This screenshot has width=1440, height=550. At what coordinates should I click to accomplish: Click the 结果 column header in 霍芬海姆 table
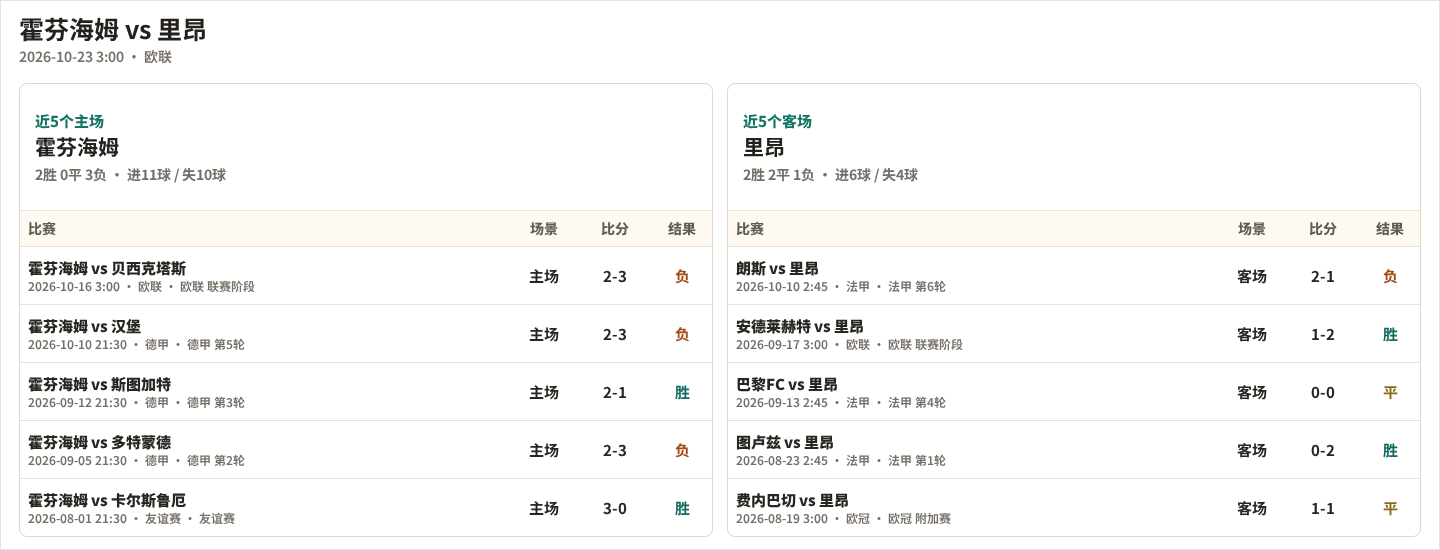click(682, 229)
